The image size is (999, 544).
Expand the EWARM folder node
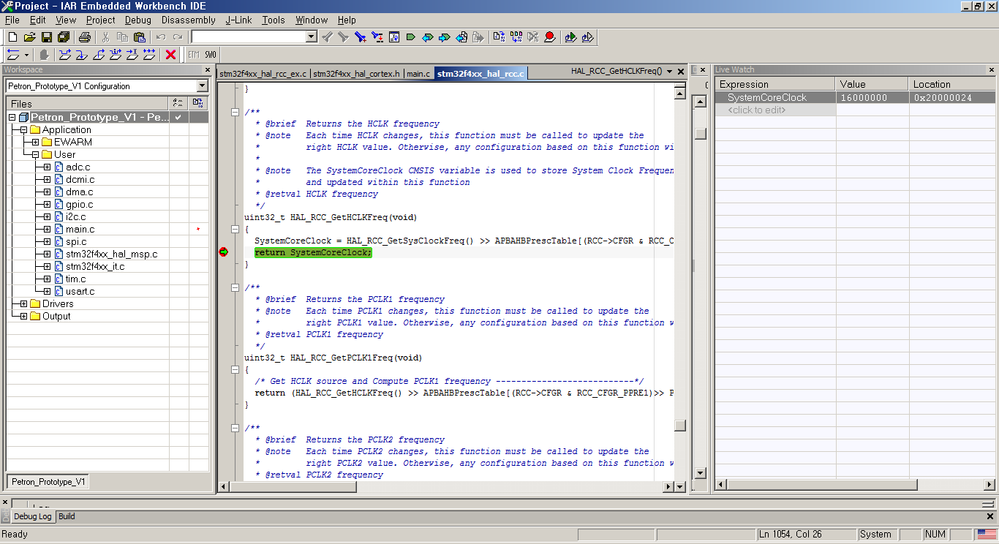36,142
